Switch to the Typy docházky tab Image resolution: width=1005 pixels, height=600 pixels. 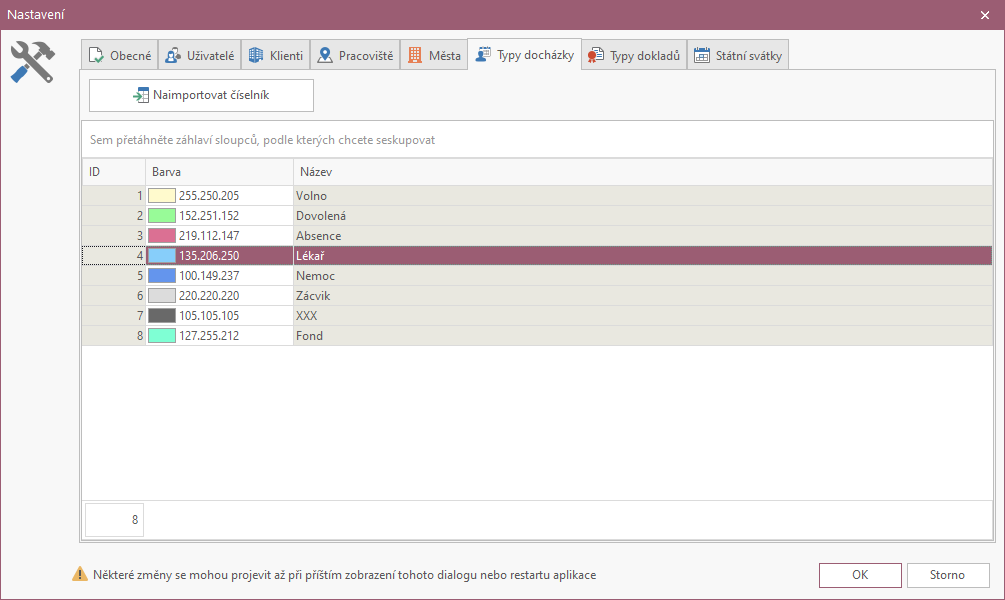pyautogui.click(x=525, y=55)
